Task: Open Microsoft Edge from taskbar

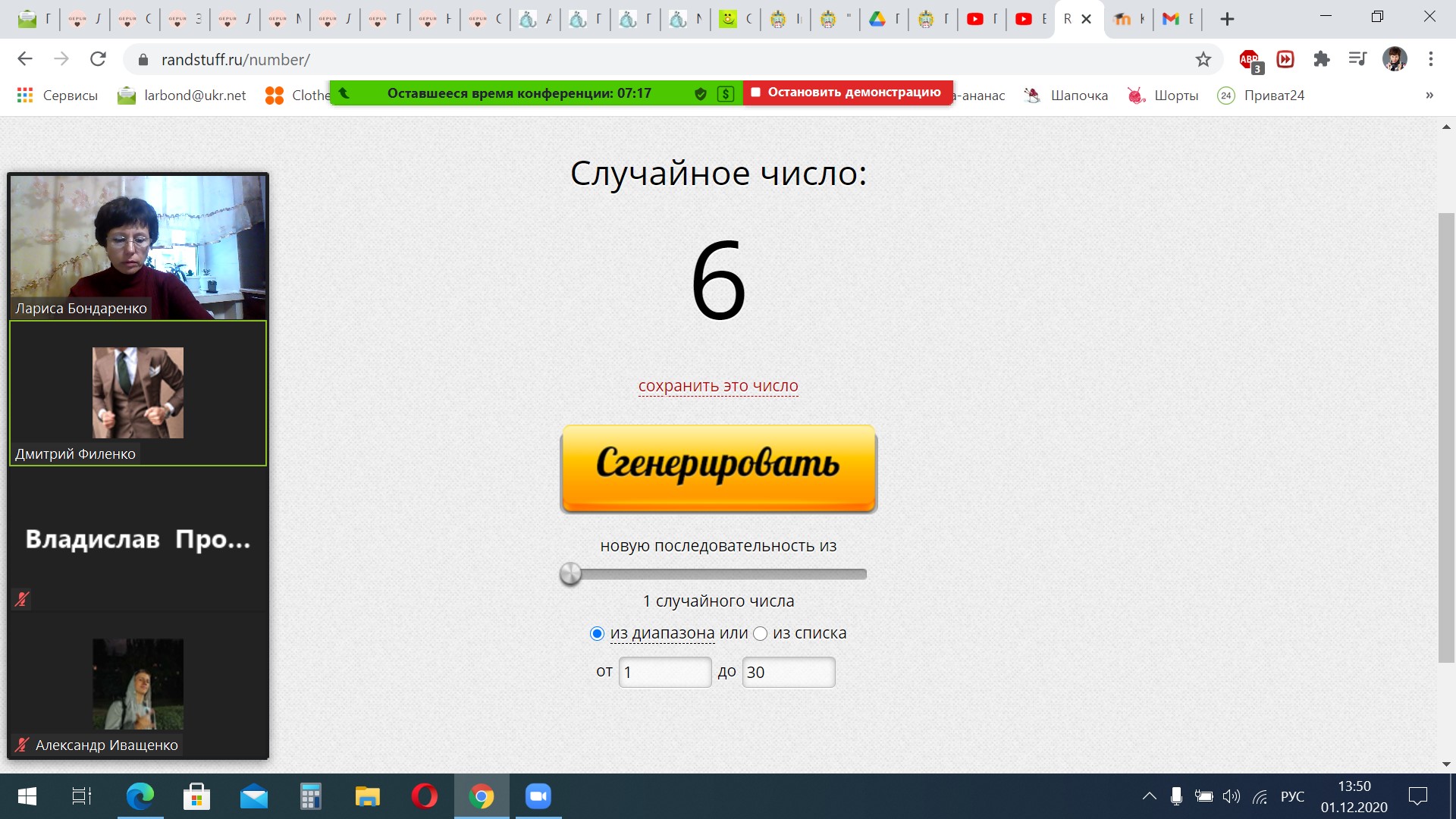Action: 140,796
